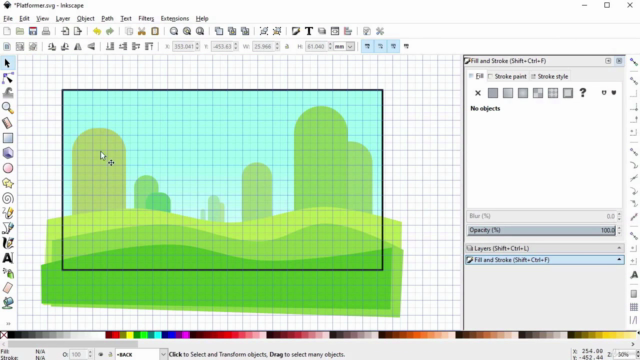Close the Fill and Stroke panel
The width and height of the screenshot is (640, 360).
click(619, 61)
